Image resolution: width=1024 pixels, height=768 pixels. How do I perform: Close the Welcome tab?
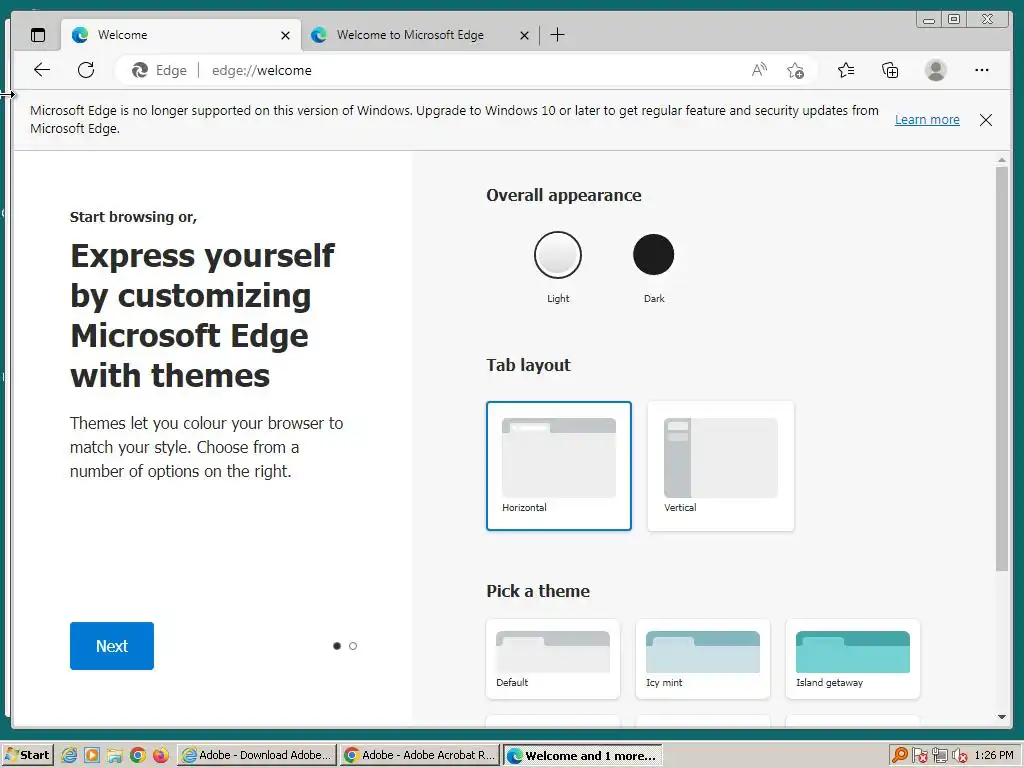(x=285, y=35)
